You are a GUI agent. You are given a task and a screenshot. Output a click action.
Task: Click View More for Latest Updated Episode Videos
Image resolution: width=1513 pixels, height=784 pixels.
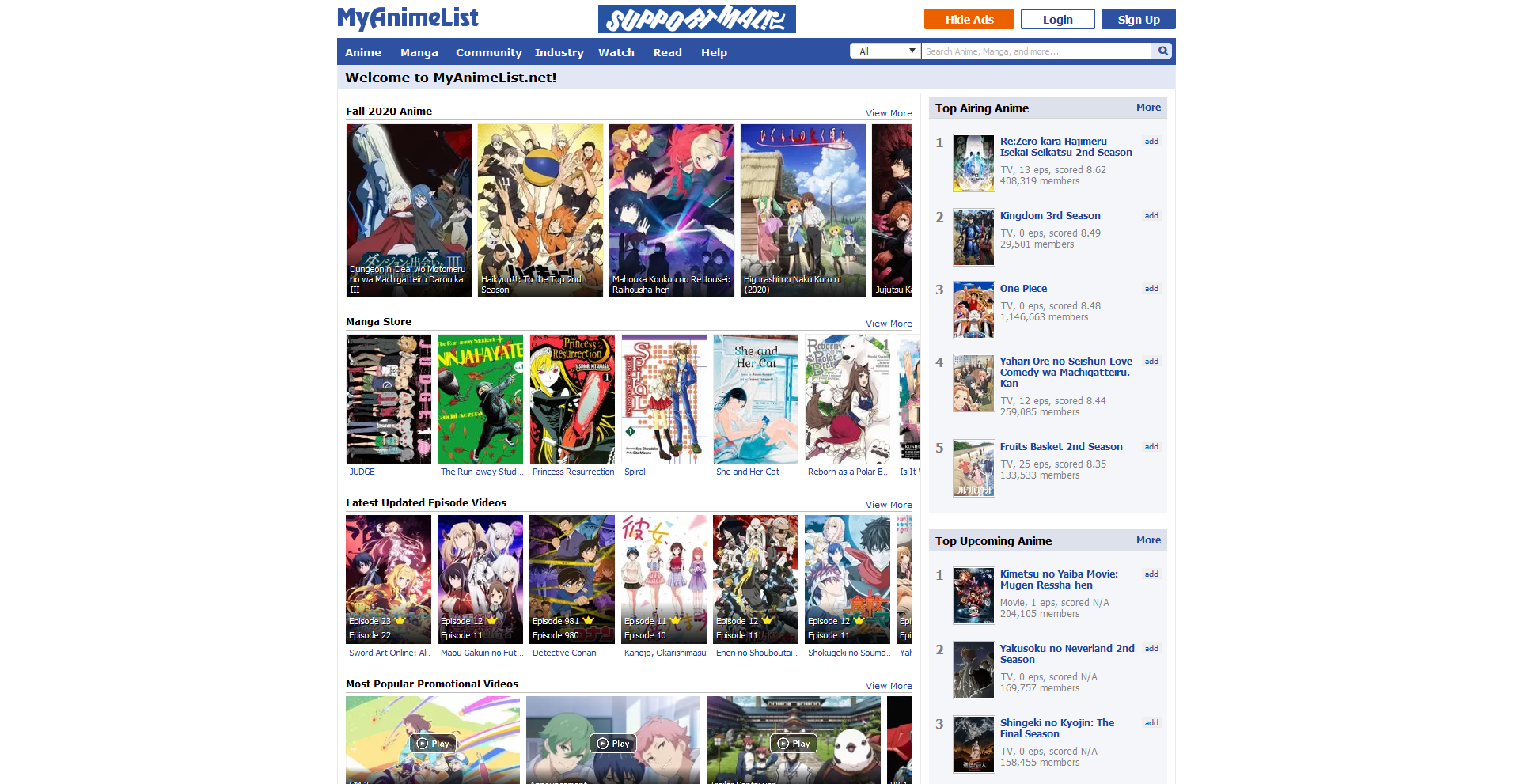(x=889, y=505)
